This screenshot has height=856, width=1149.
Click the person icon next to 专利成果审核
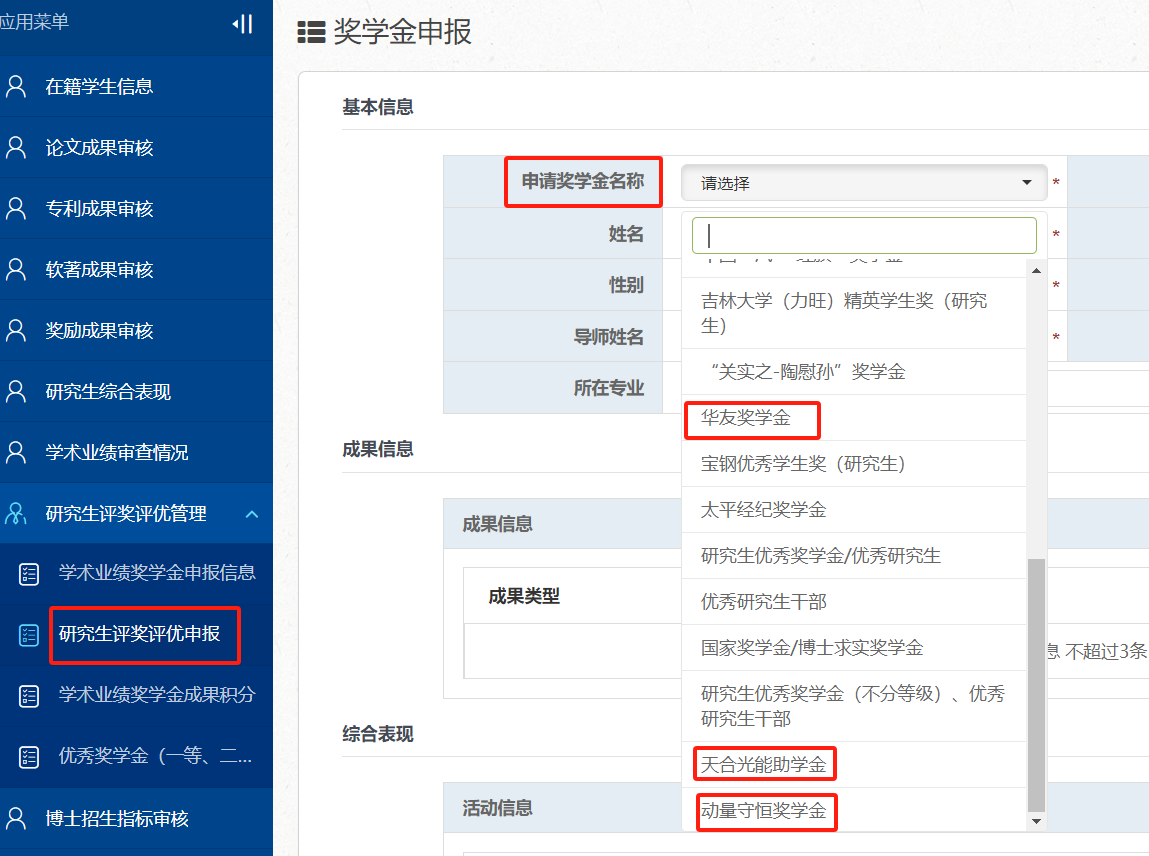tap(16, 209)
